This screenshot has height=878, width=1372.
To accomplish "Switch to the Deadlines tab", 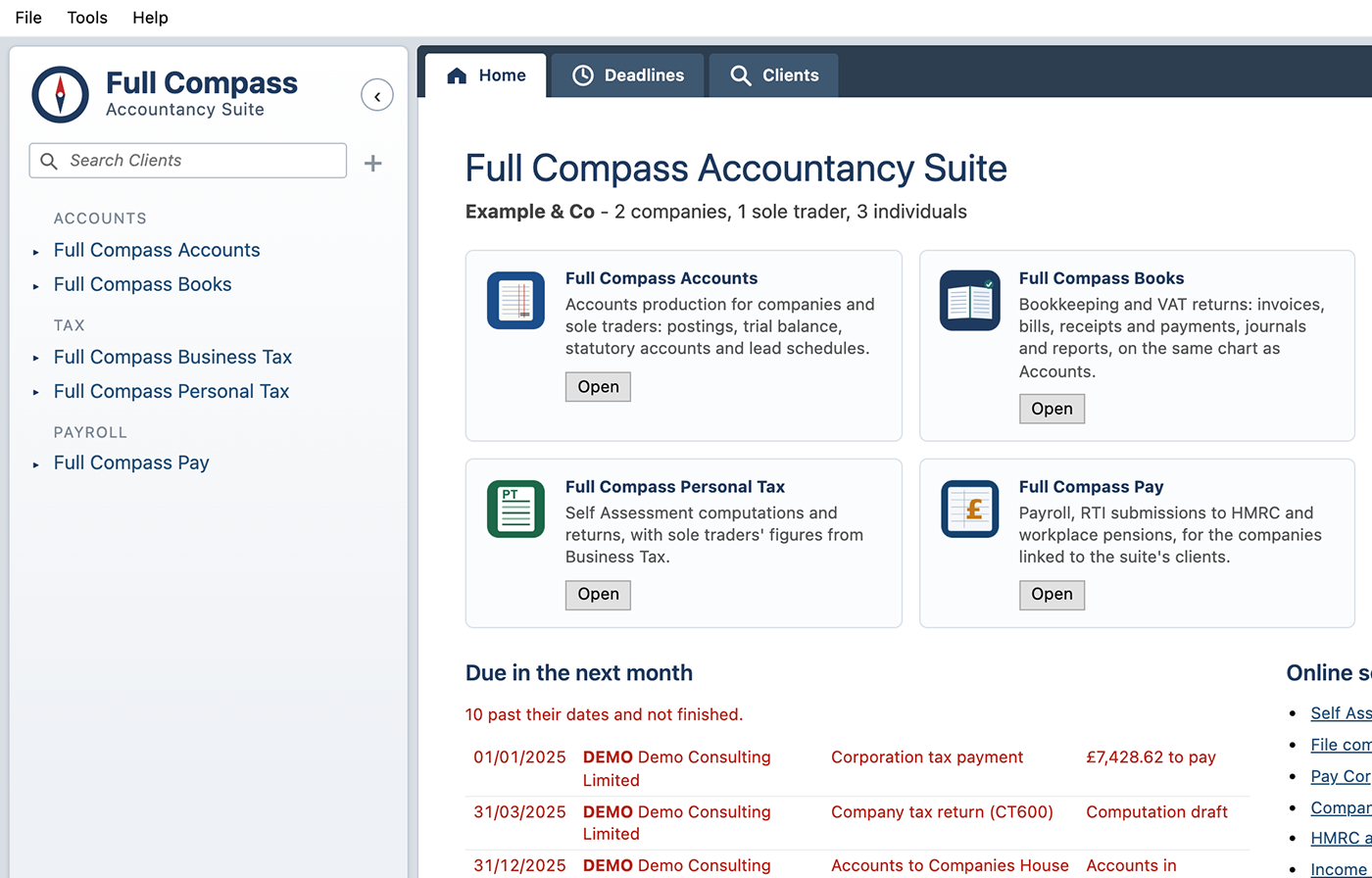I will pyautogui.click(x=627, y=75).
